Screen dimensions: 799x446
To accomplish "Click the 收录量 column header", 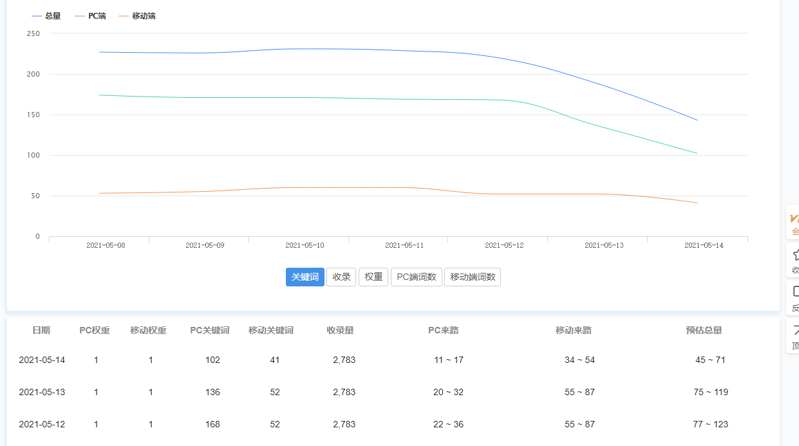I will tap(340, 330).
